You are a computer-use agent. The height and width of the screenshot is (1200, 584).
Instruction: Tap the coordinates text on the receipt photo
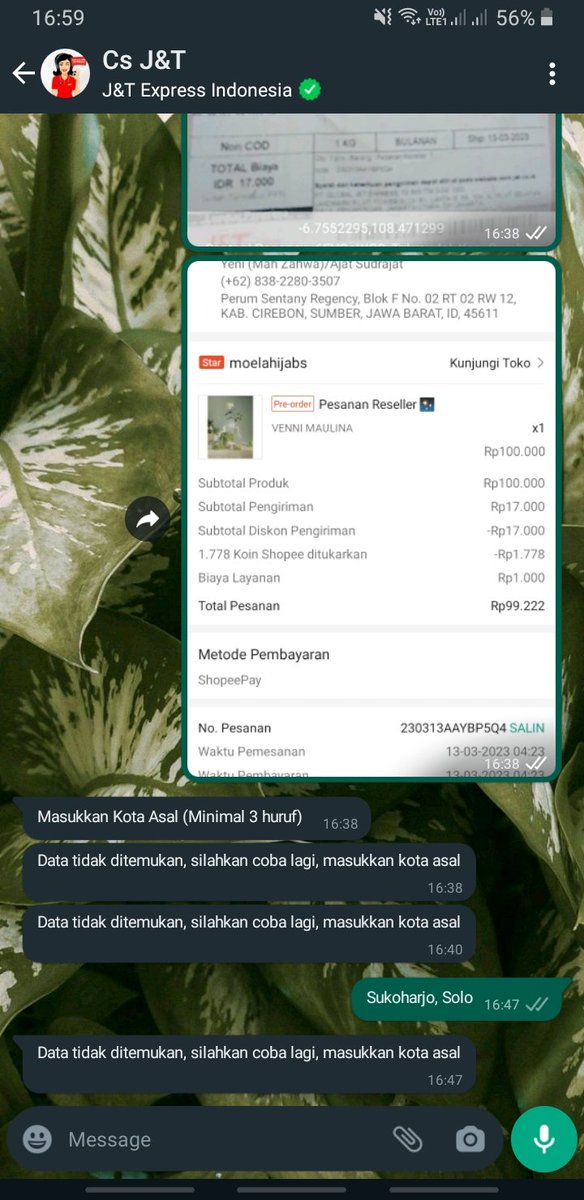(x=370, y=229)
